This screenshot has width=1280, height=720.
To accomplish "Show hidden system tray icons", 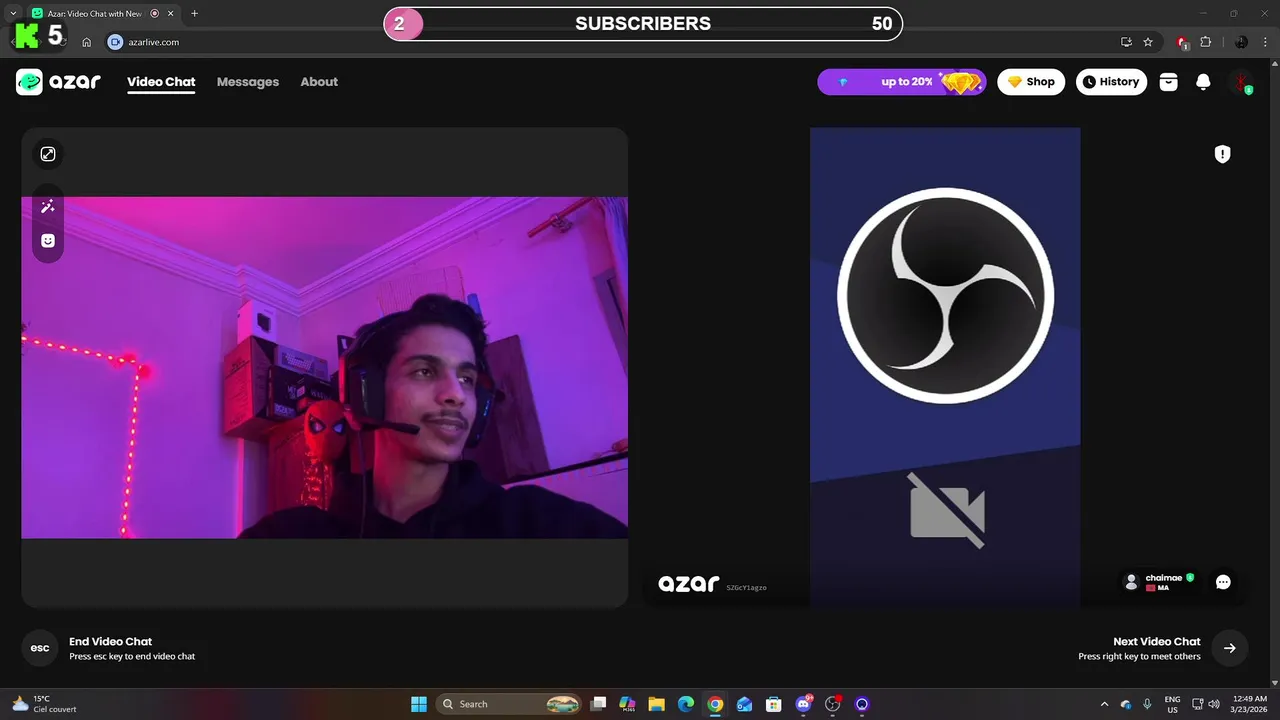I will [x=1104, y=704].
